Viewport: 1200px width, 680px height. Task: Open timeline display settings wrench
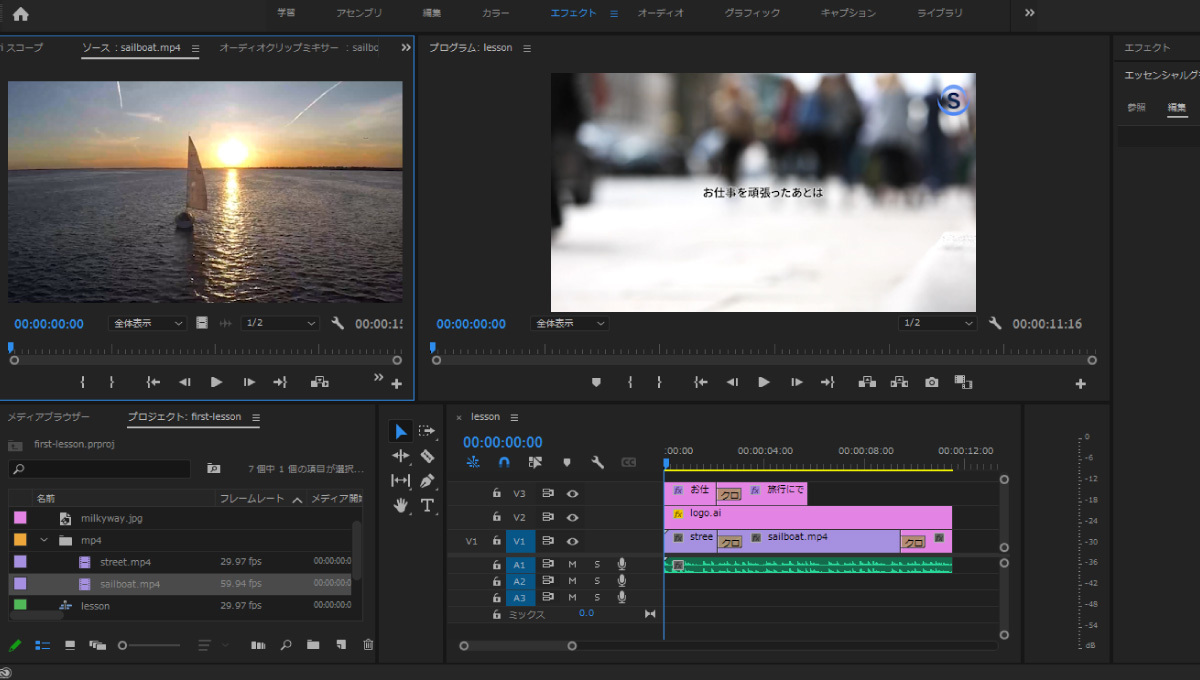597,462
